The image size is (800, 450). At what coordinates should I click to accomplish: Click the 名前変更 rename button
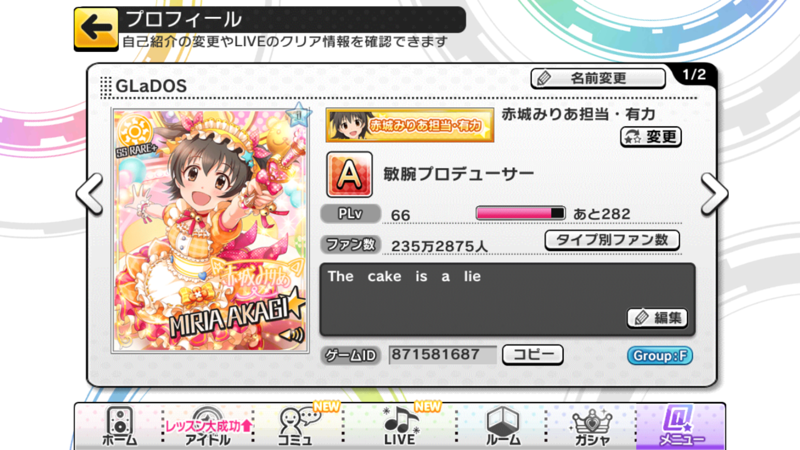tap(598, 79)
